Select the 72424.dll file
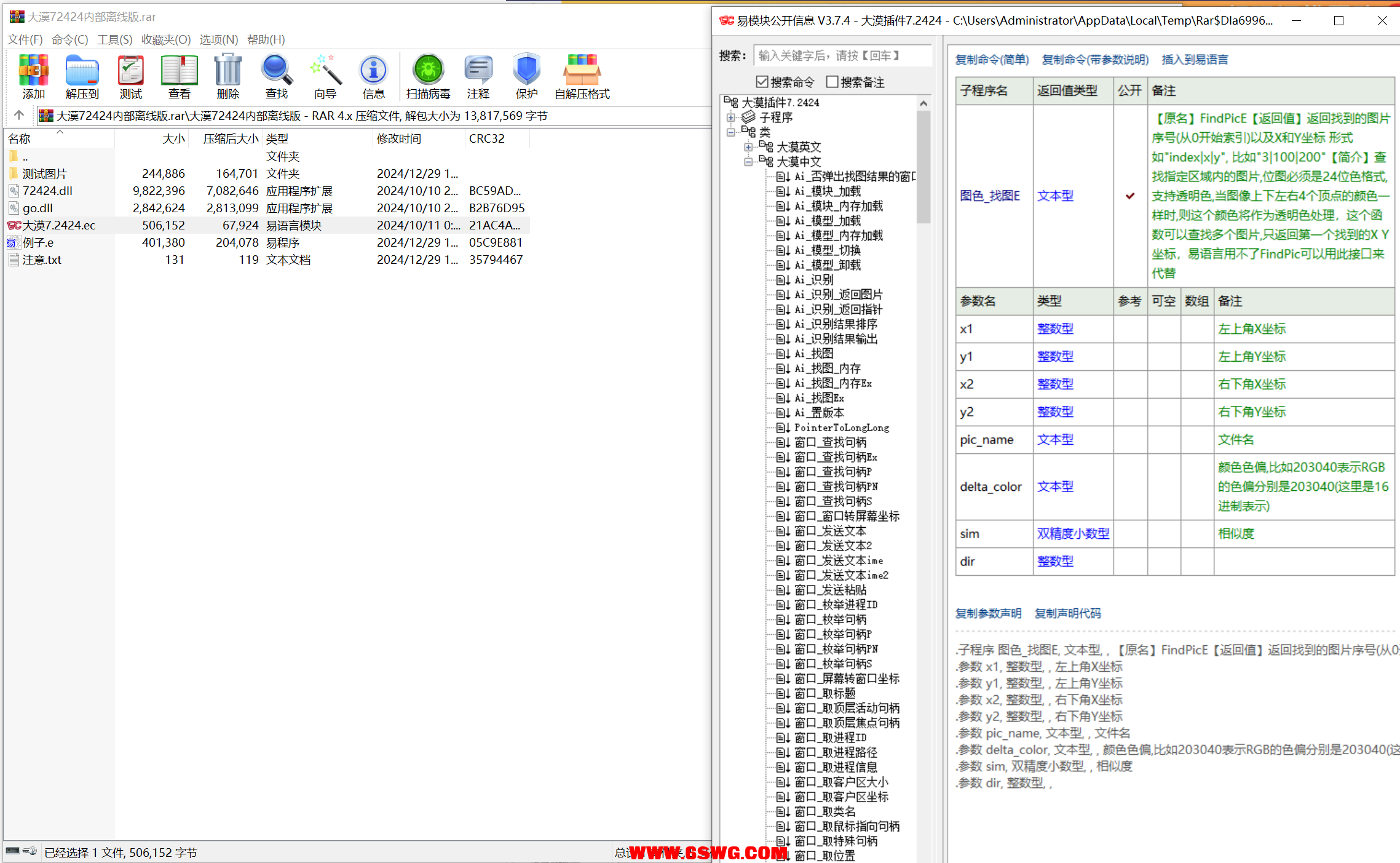The image size is (1400, 863). pyautogui.click(x=47, y=191)
